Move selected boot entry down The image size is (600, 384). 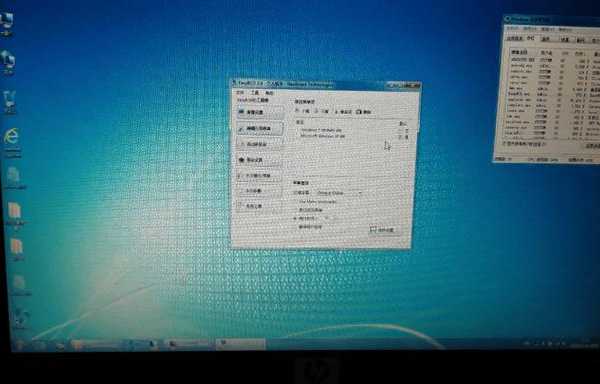(322, 111)
